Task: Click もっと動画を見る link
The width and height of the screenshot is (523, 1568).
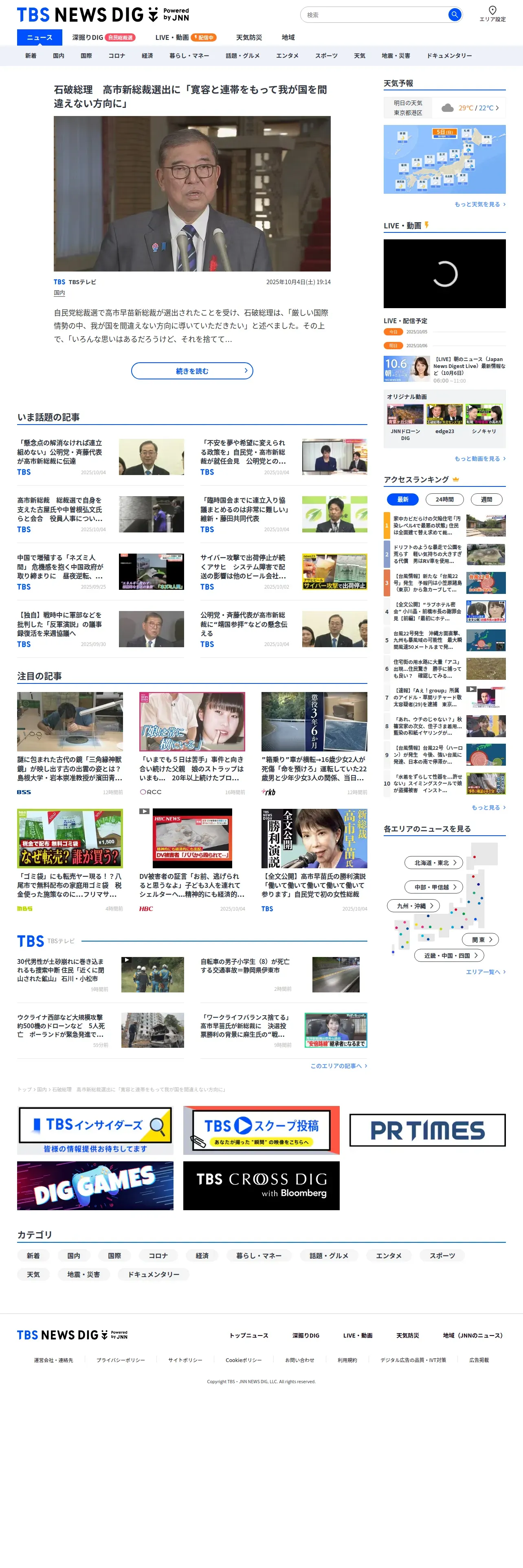Action: [480, 458]
